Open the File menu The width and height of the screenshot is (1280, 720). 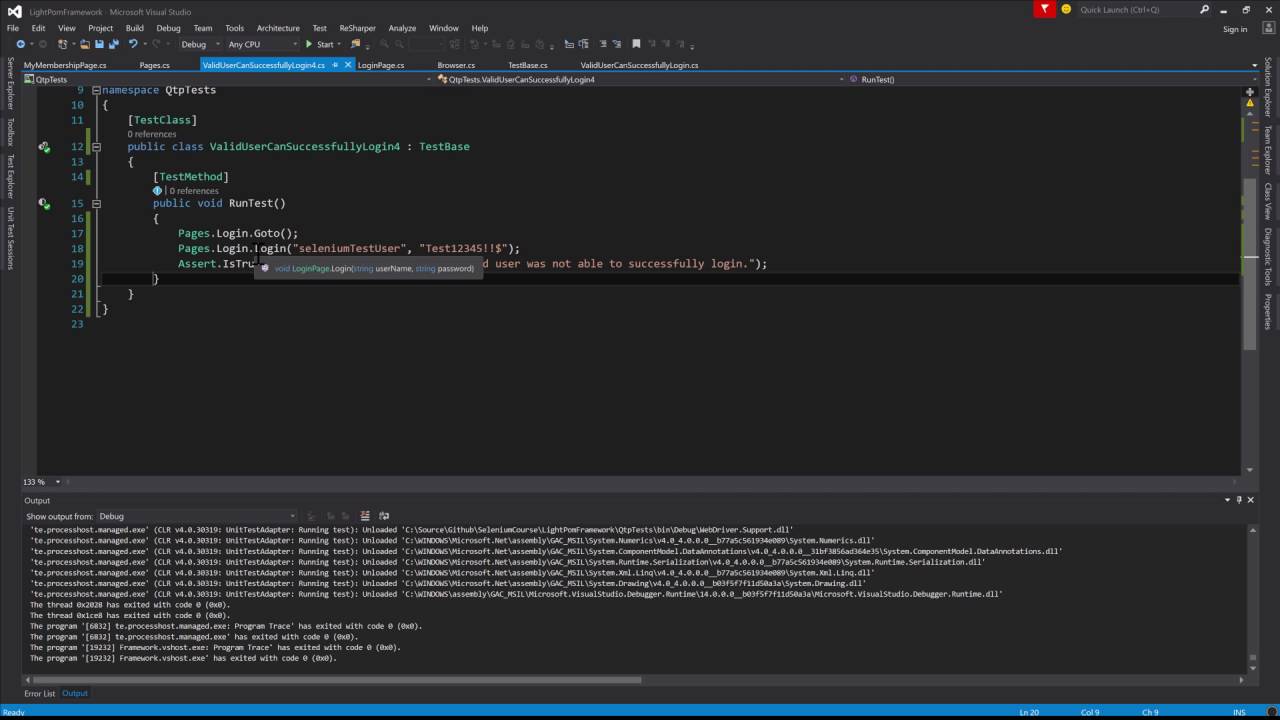[x=13, y=28]
